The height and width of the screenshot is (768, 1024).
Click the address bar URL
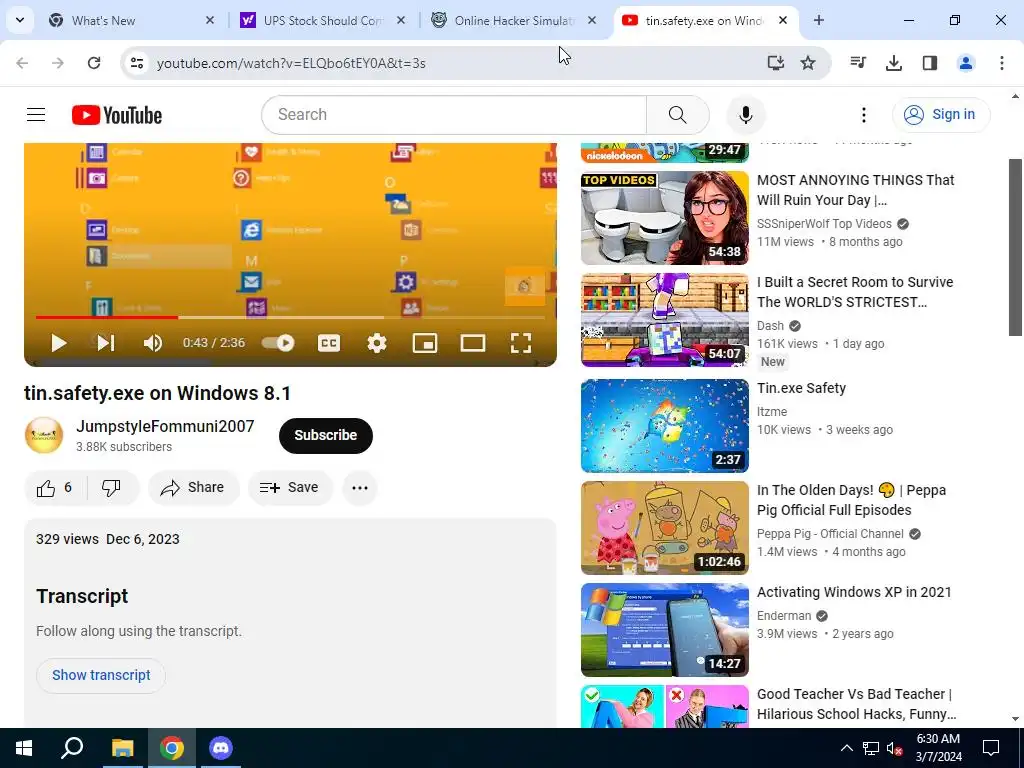291,63
